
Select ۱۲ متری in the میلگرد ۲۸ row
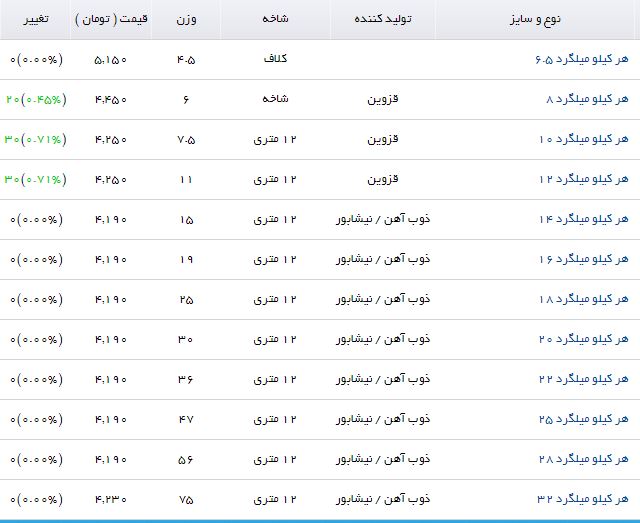click(275, 459)
